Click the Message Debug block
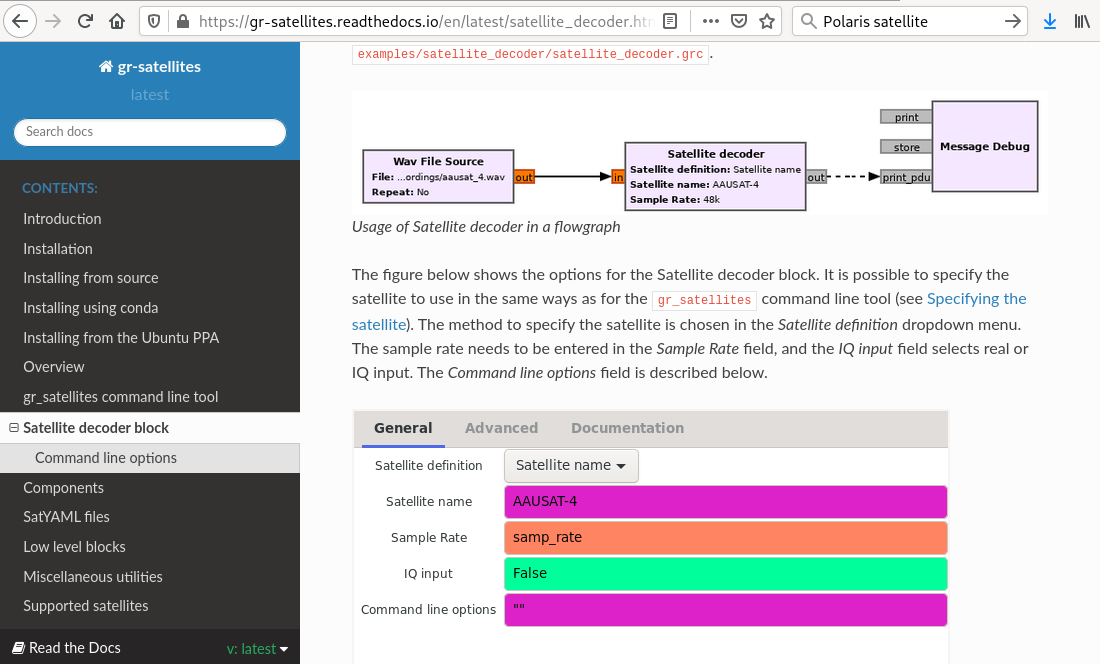The width and height of the screenshot is (1100, 664). [x=984, y=146]
